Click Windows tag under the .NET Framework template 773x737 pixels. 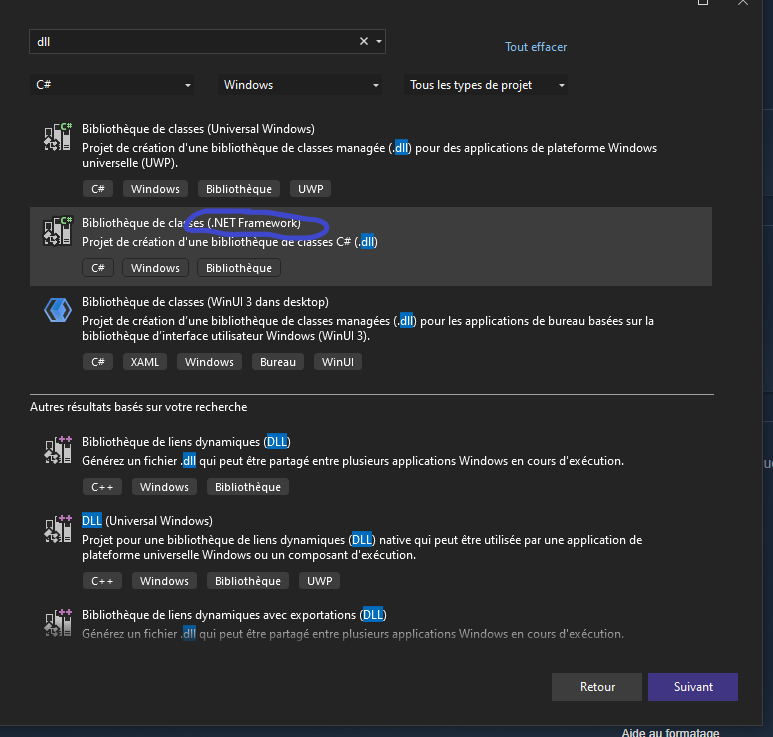[155, 268]
